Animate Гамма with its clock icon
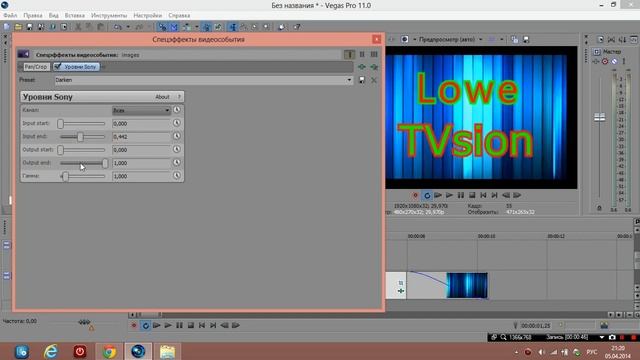The width and height of the screenshot is (640, 360). (177, 176)
